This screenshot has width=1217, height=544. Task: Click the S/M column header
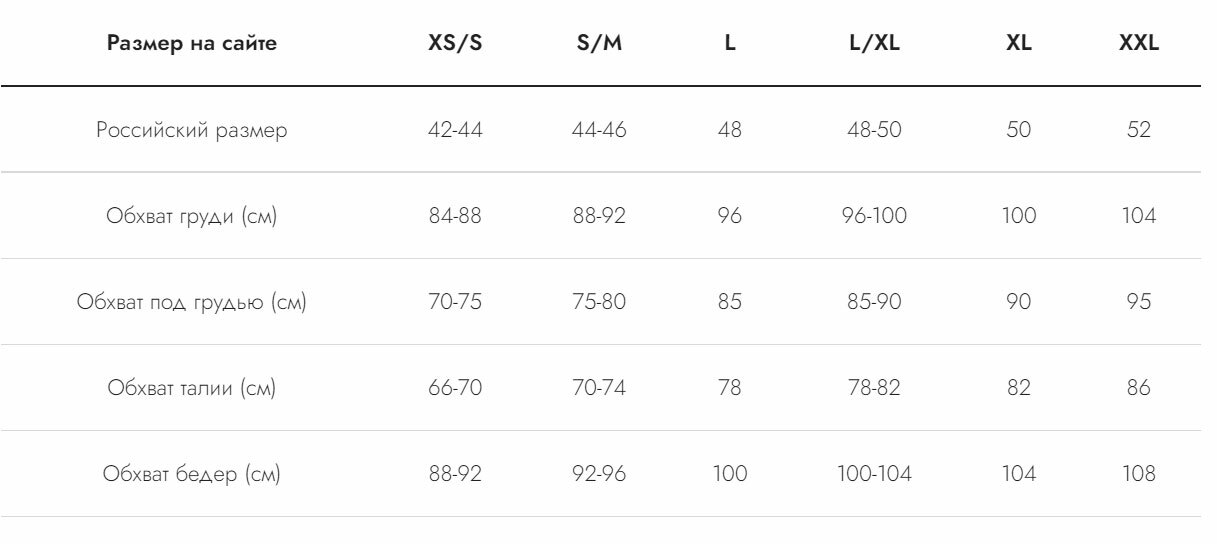(600, 44)
